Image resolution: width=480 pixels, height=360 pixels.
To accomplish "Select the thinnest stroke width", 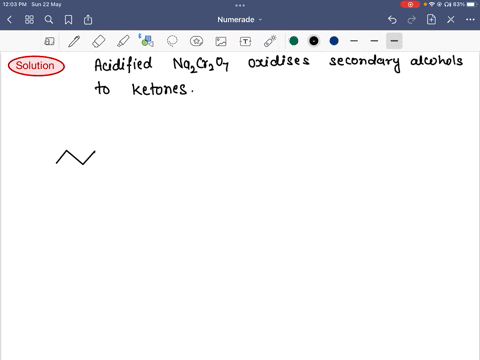I will tap(354, 41).
